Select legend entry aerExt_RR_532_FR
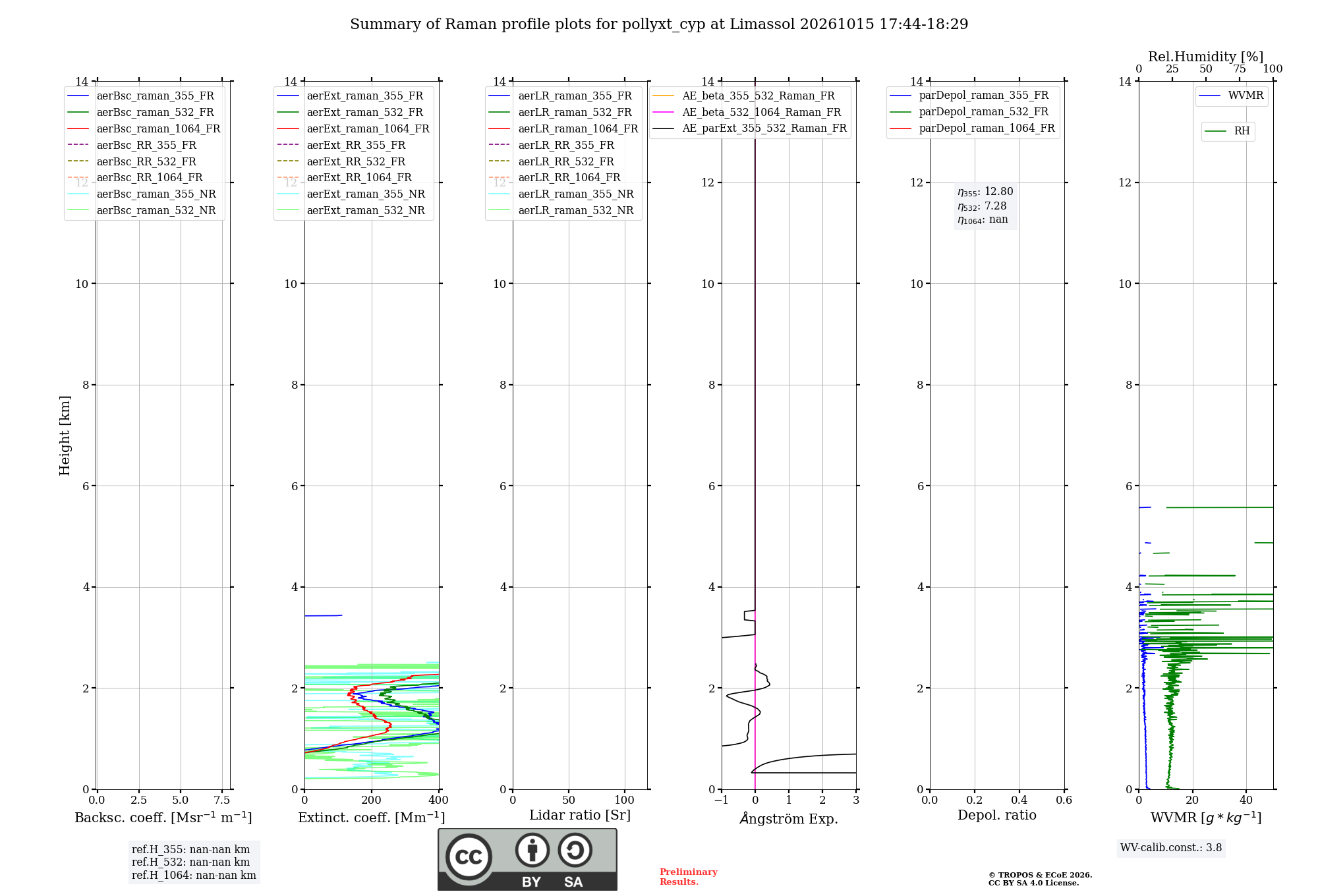 coord(342,162)
